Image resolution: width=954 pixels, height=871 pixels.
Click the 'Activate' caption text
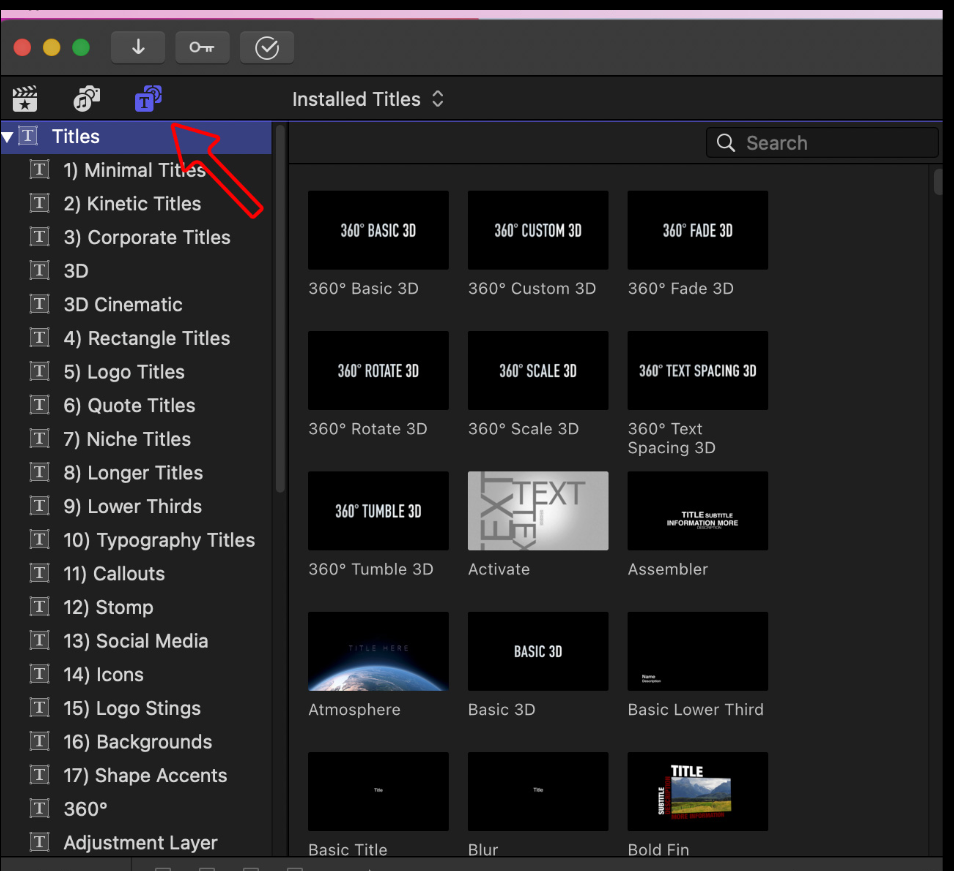[499, 569]
